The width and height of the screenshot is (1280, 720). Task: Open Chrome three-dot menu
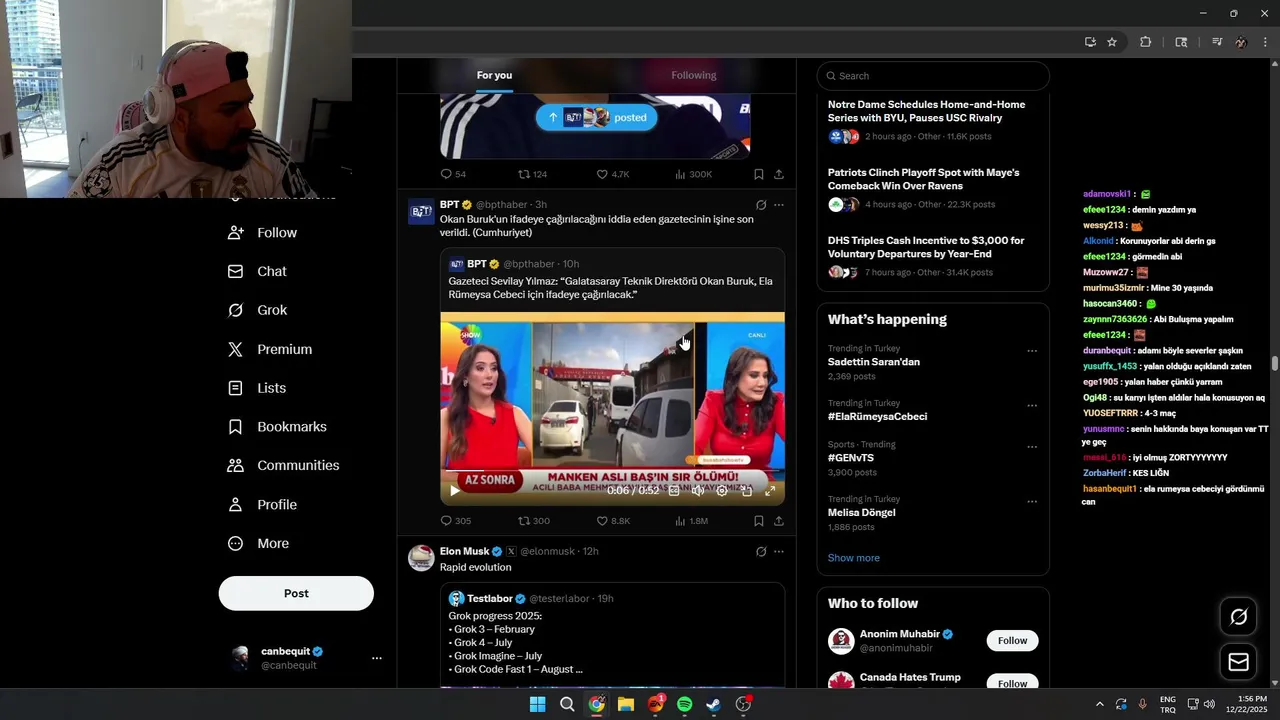pyautogui.click(x=1265, y=42)
